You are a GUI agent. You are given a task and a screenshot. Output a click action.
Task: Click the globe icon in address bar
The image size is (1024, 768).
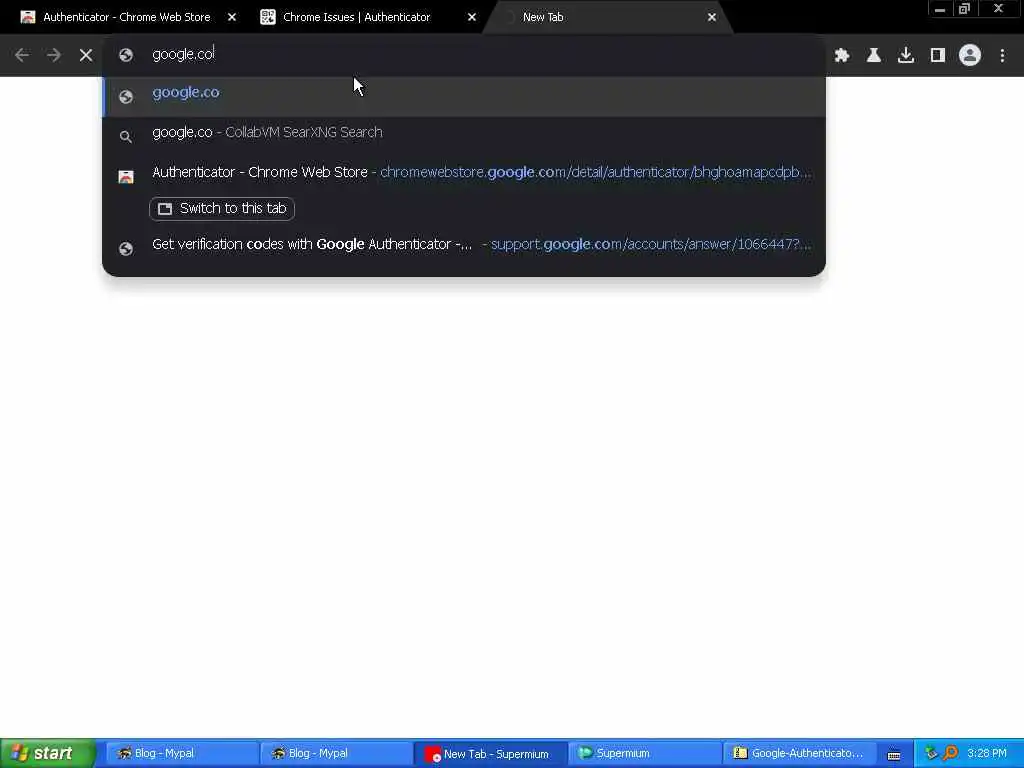point(126,55)
